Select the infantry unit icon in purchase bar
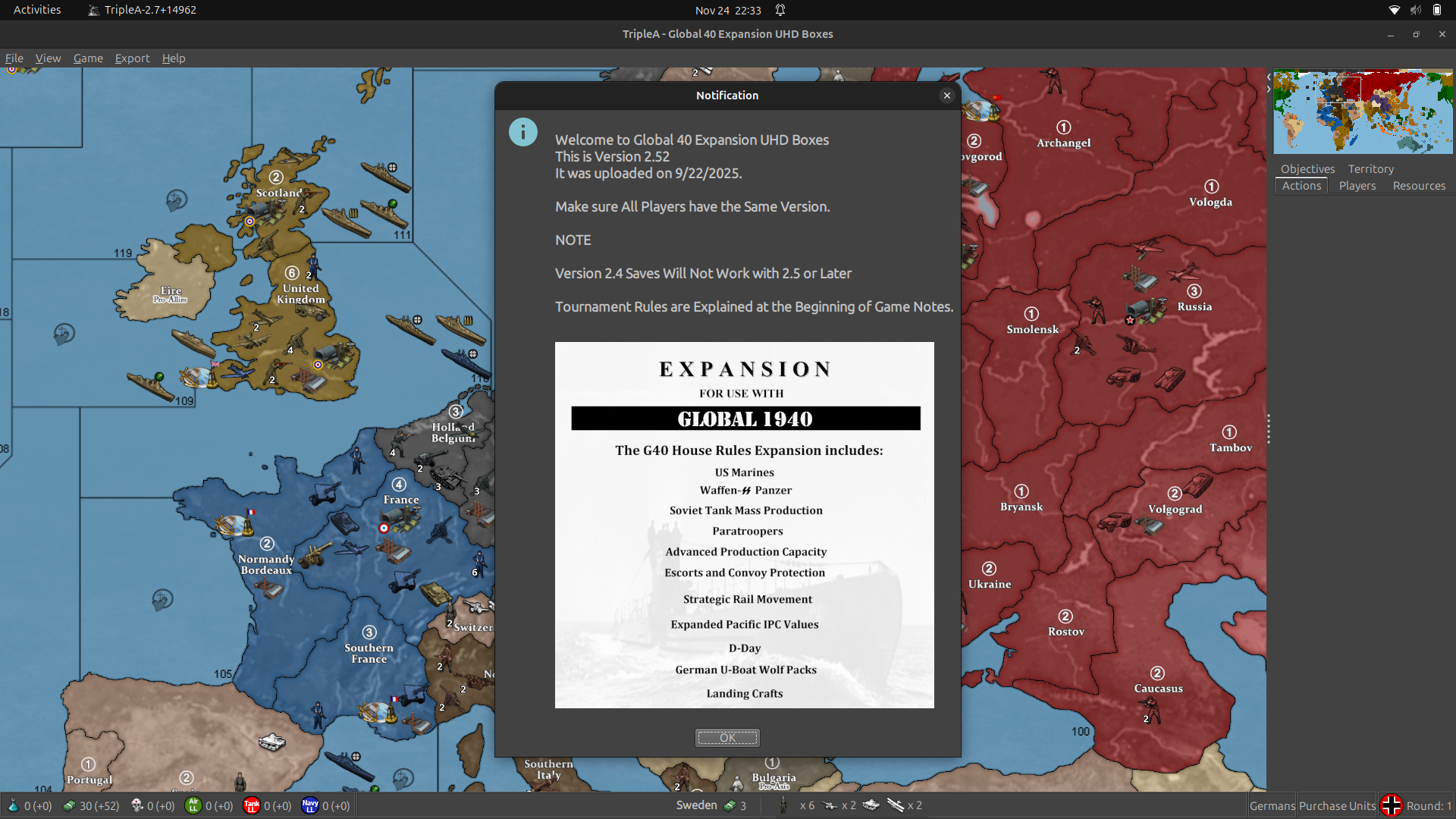The height and width of the screenshot is (819, 1456). 782,805
